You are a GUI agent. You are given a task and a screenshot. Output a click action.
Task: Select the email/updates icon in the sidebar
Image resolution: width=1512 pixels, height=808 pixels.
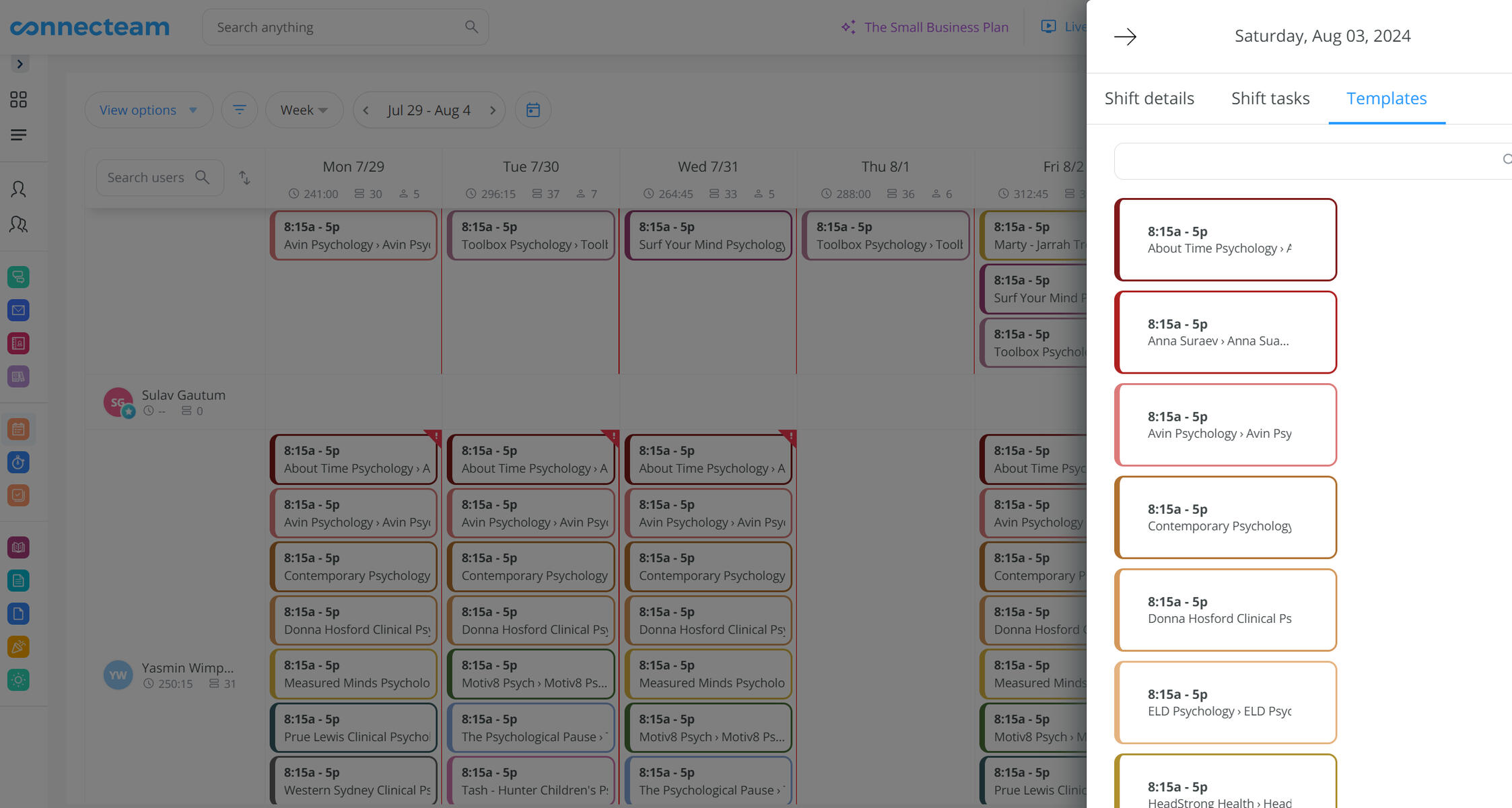point(18,310)
